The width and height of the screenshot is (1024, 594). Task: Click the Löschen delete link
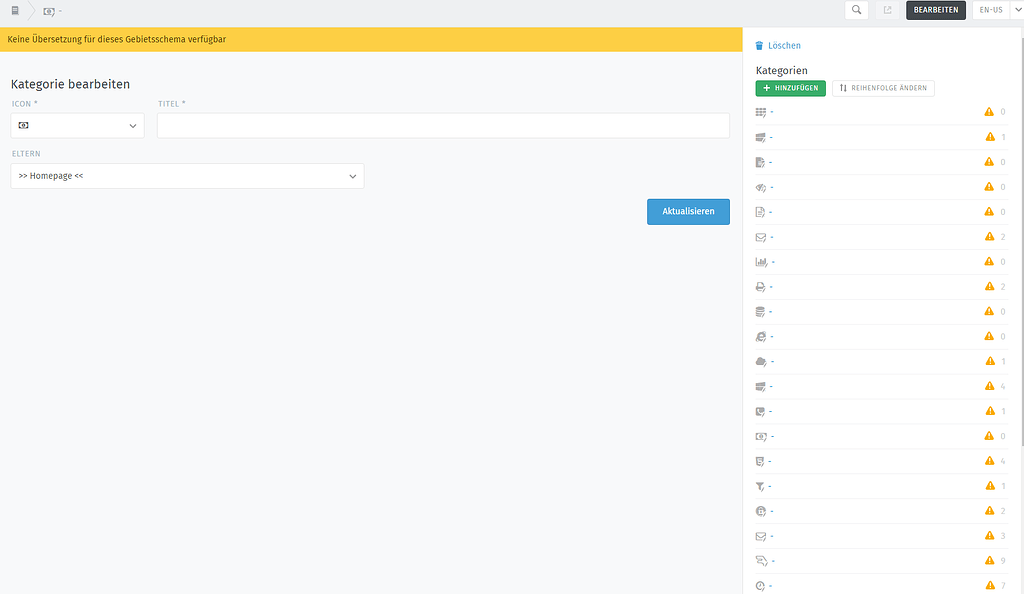(778, 46)
